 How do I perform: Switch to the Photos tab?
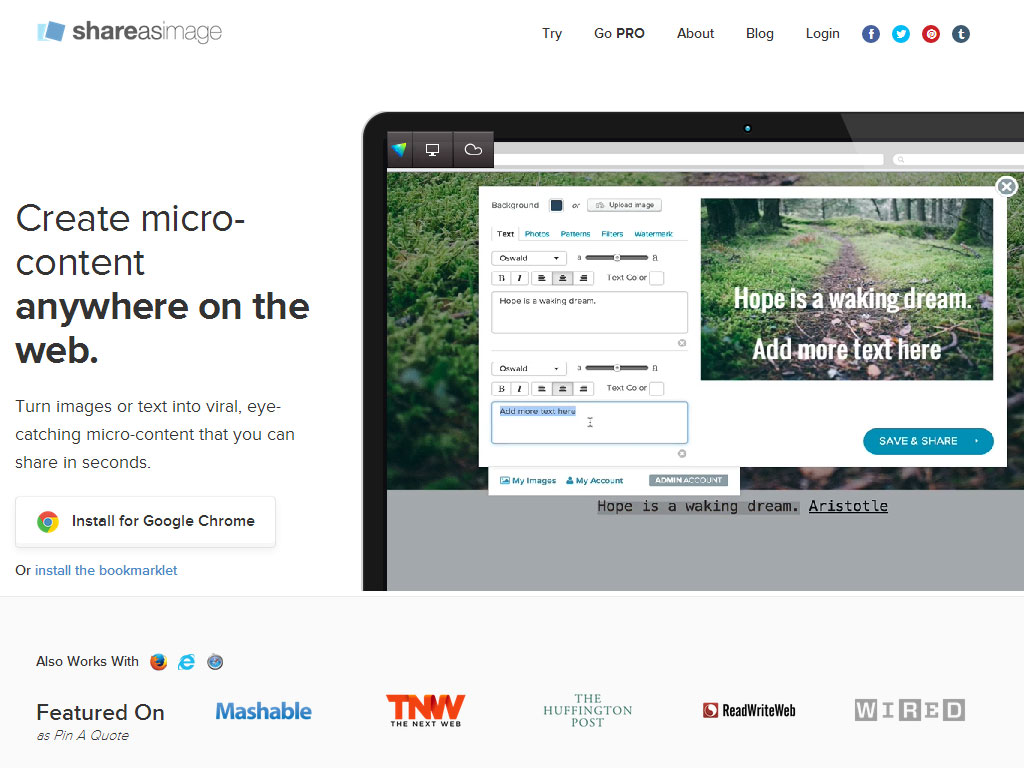(537, 234)
